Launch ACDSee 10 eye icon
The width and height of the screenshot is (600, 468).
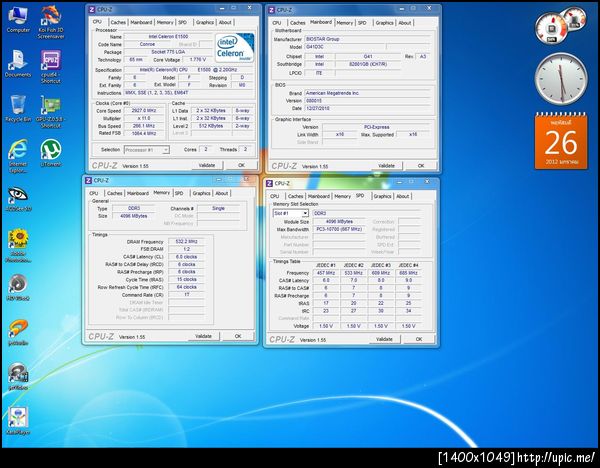[x=18, y=199]
